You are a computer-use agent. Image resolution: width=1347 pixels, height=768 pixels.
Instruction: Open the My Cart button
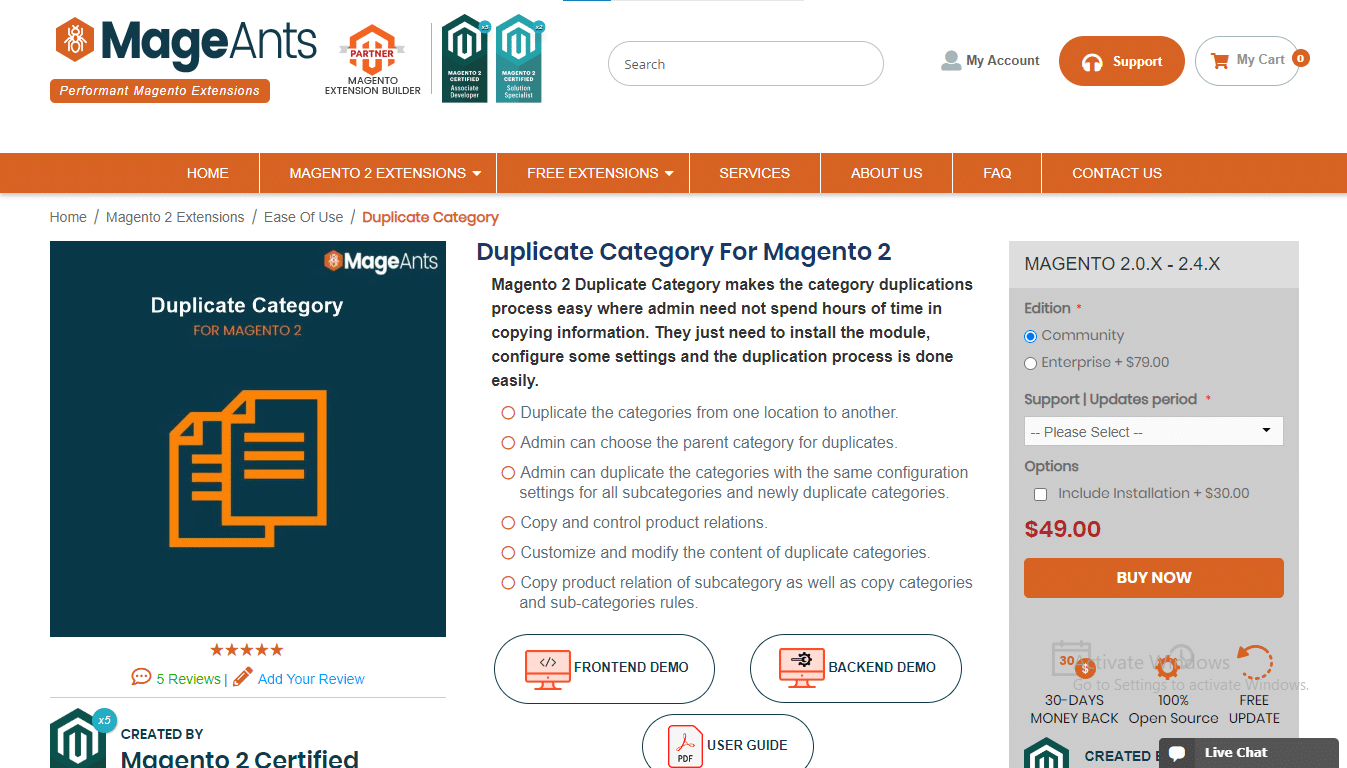pos(1247,61)
